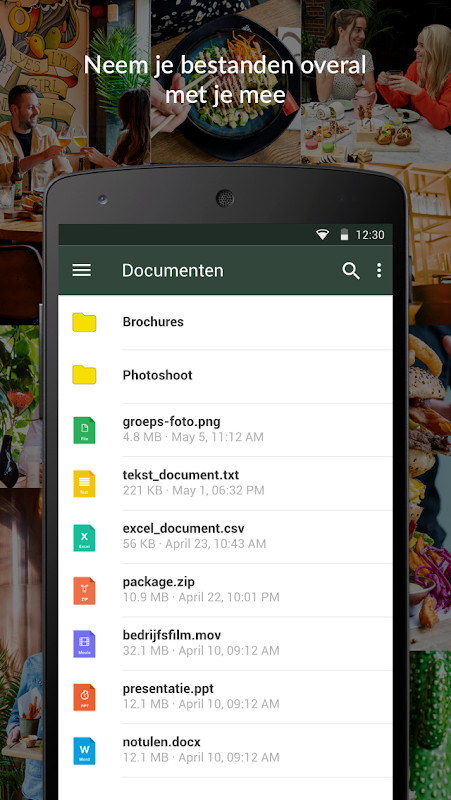Click the blue Word icon for notulen.docx
This screenshot has width=451, height=800.
coord(84,751)
